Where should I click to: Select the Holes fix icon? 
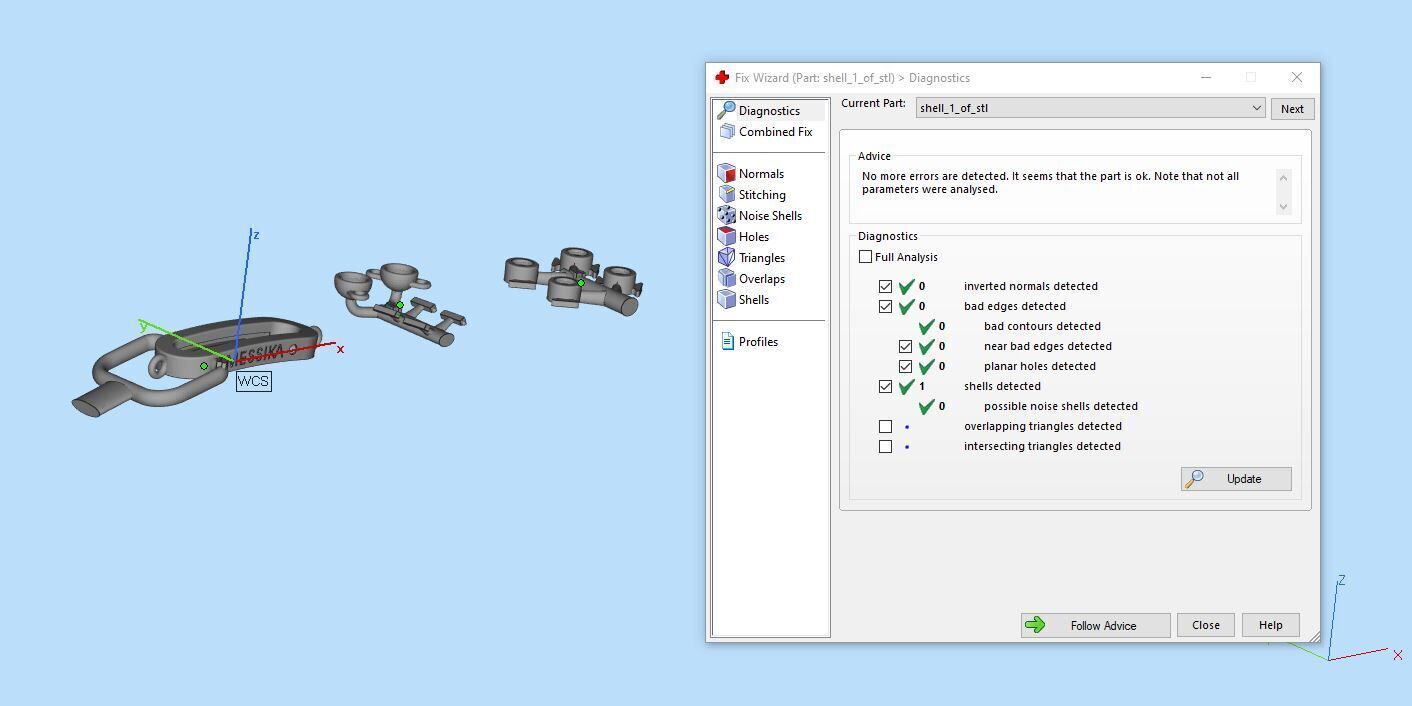[x=727, y=237]
